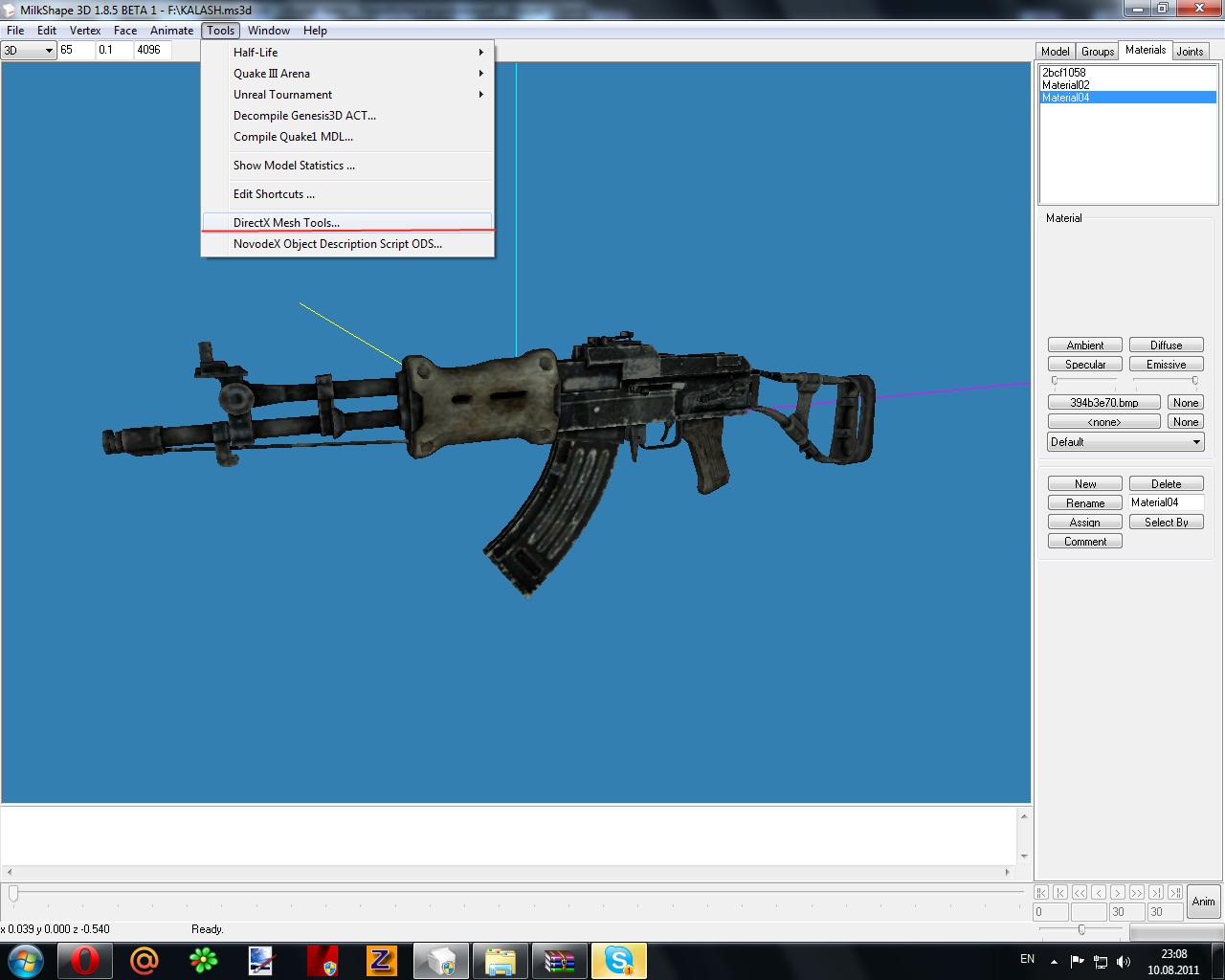
Task: Adjust the shininess slider under Specular
Action: click(1055, 381)
